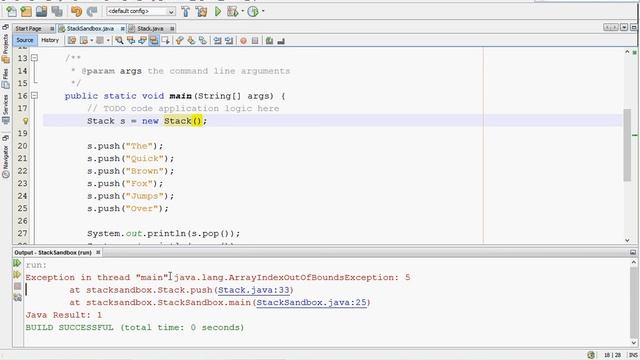Click the Last Edit editor icon
Screen dimensions: 640x360
(72, 40)
